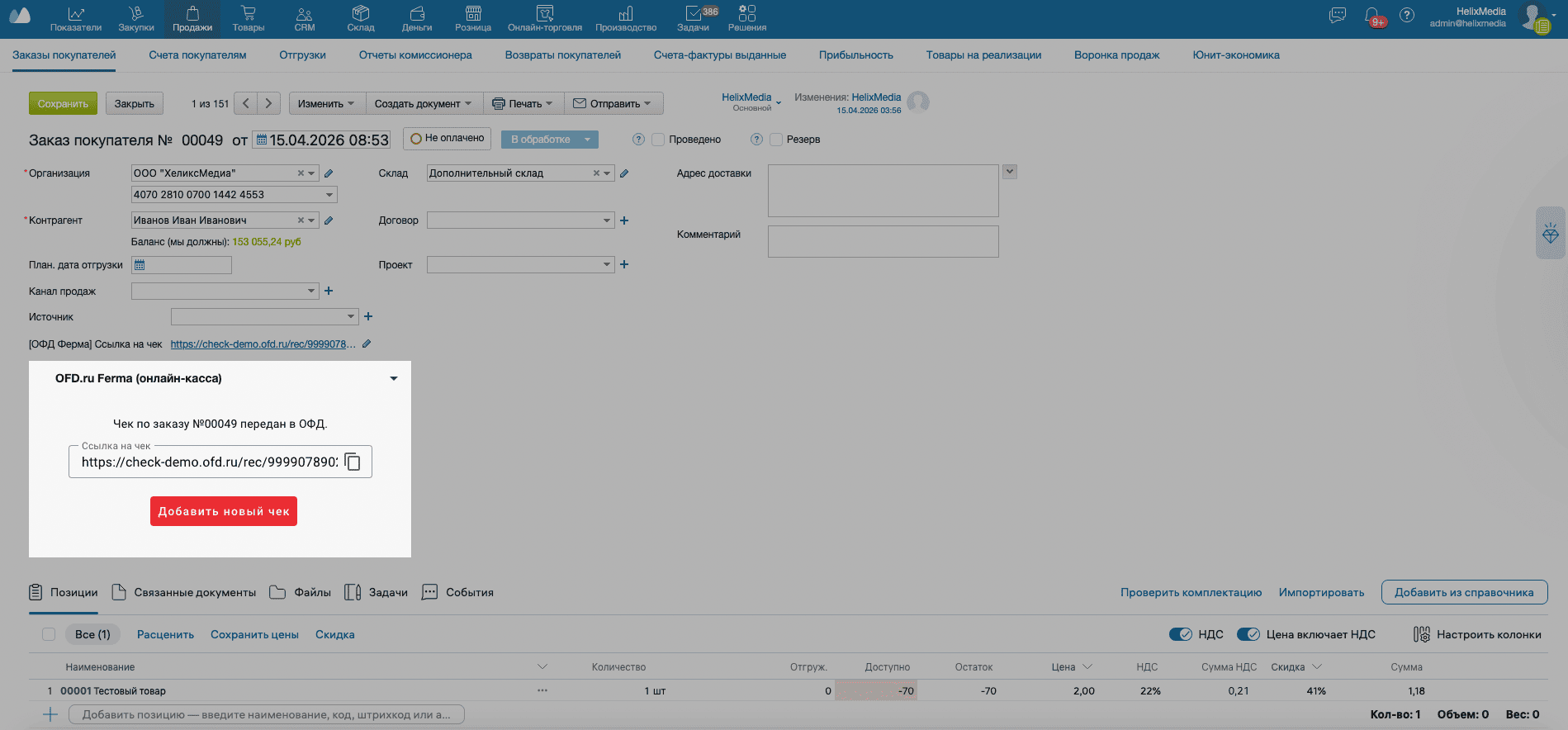
Task: Open the Изменить dropdown
Action: (327, 103)
